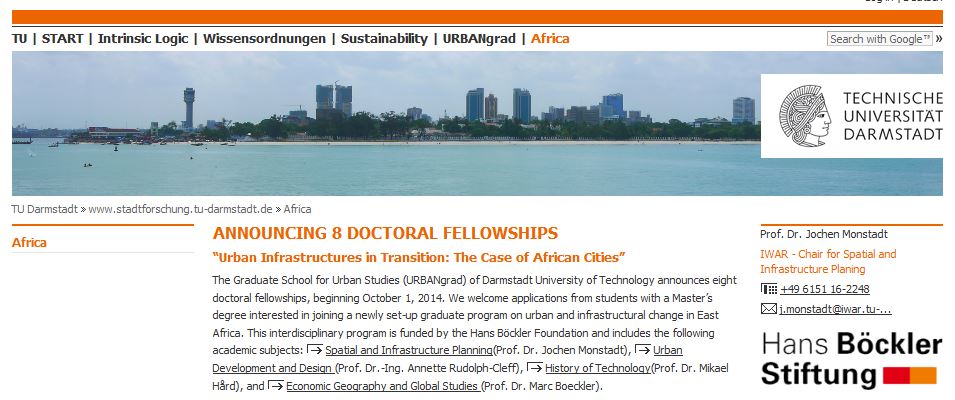Click the arrow icon before Economic Geography
Image resolution: width=955 pixels, height=400 pixels.
(x=276, y=386)
